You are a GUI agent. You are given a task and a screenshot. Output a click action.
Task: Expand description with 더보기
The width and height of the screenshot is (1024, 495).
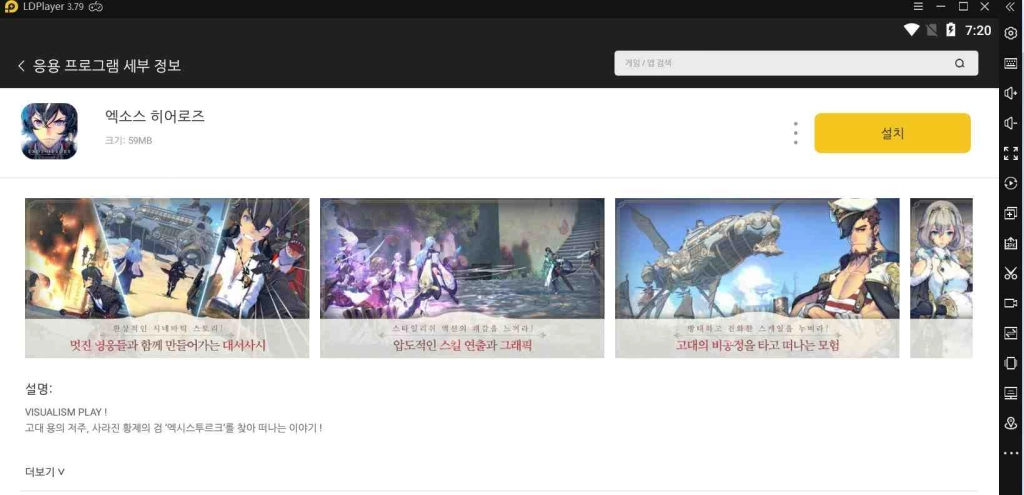pyautogui.click(x=45, y=471)
